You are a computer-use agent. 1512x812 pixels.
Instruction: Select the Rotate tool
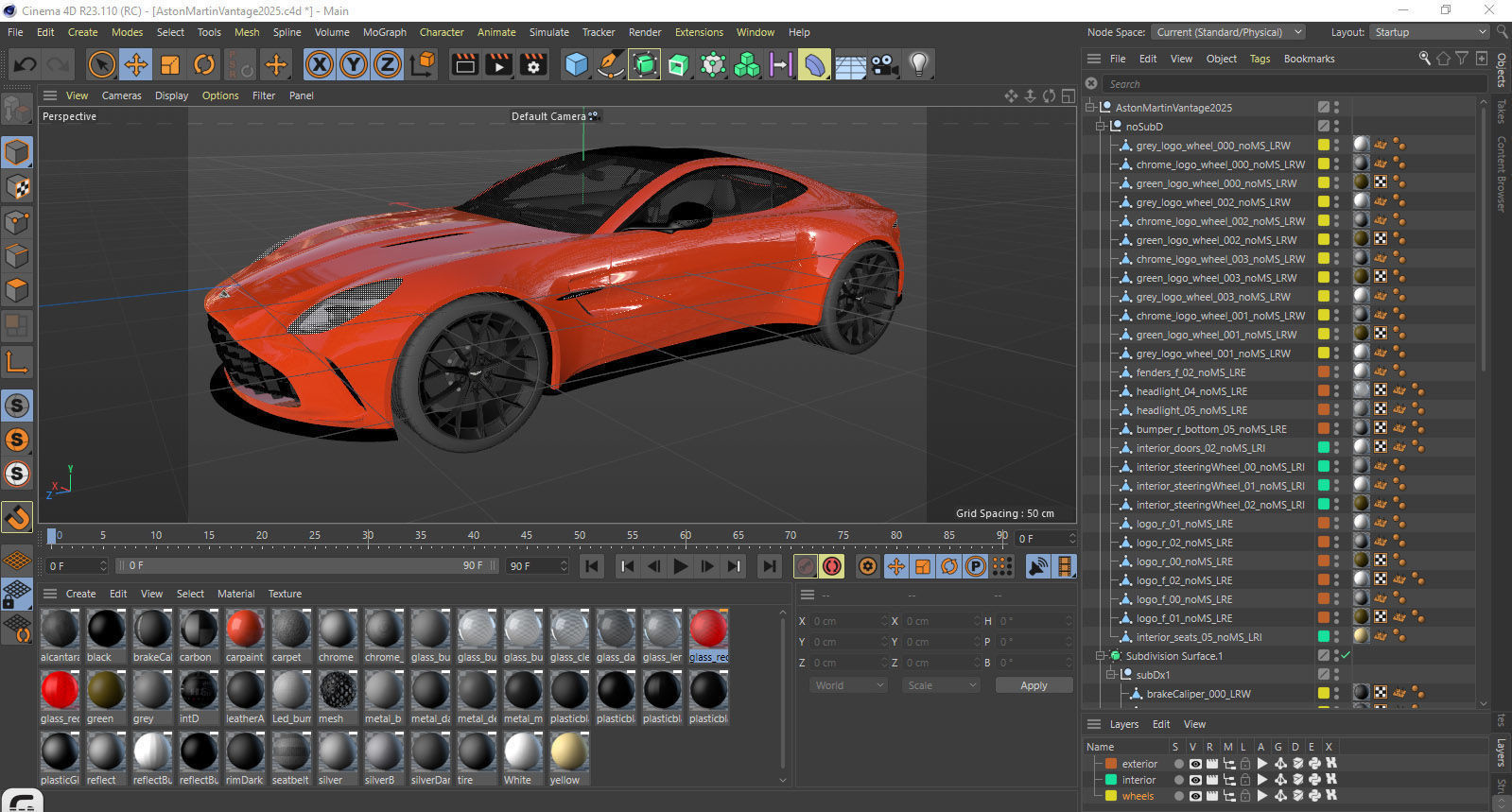coord(204,64)
